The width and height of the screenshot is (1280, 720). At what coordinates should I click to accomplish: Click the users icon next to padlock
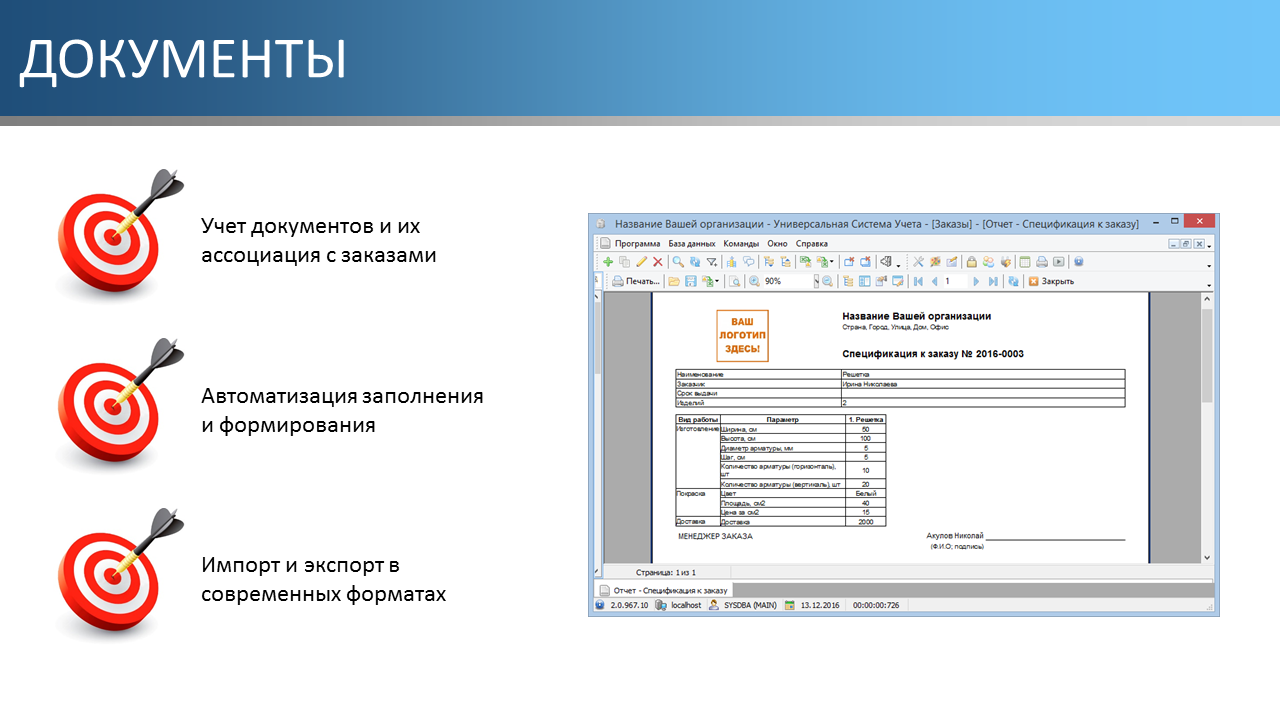tap(988, 262)
